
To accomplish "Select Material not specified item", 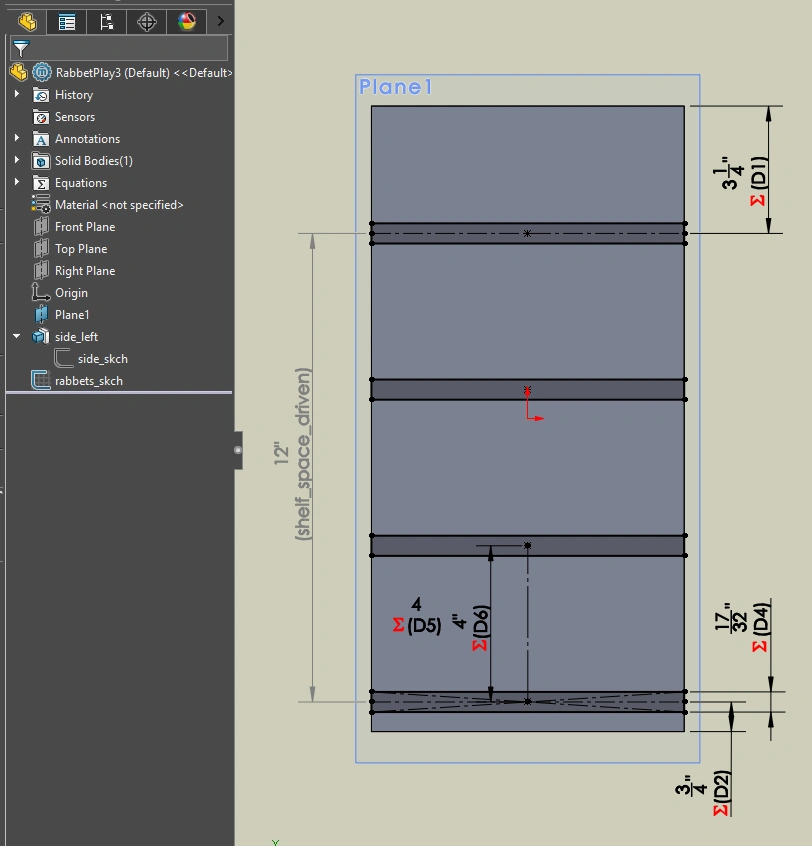I will tap(118, 205).
